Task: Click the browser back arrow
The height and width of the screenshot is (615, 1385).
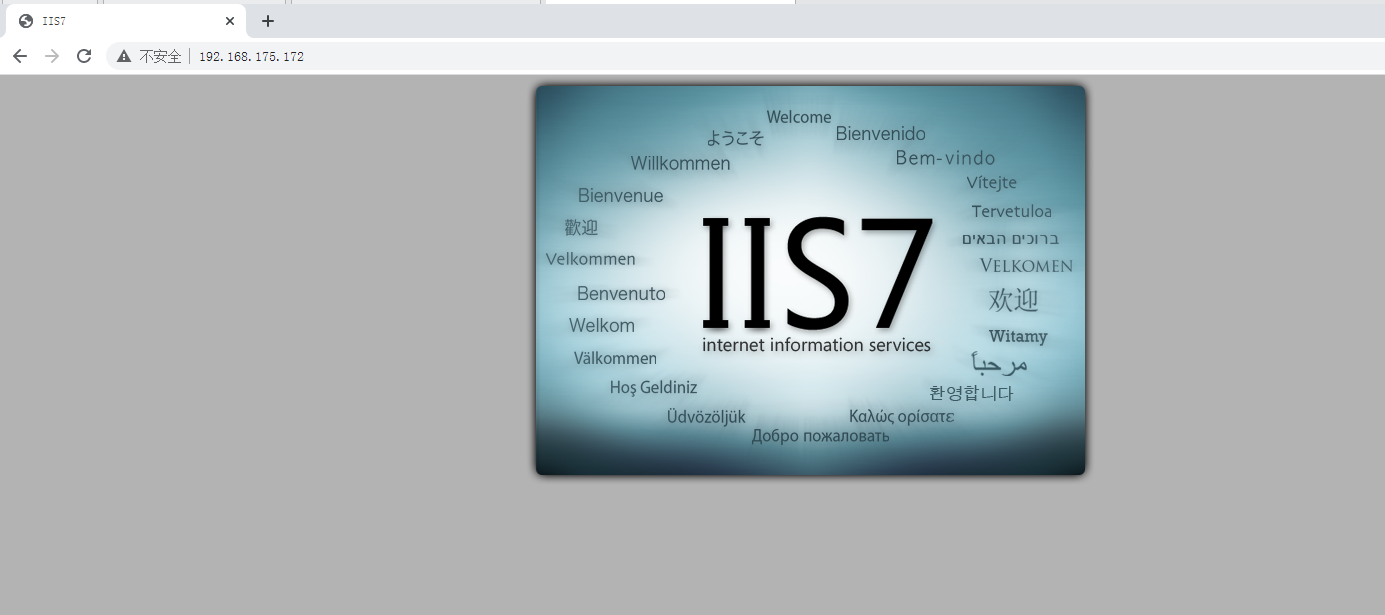Action: coord(19,56)
